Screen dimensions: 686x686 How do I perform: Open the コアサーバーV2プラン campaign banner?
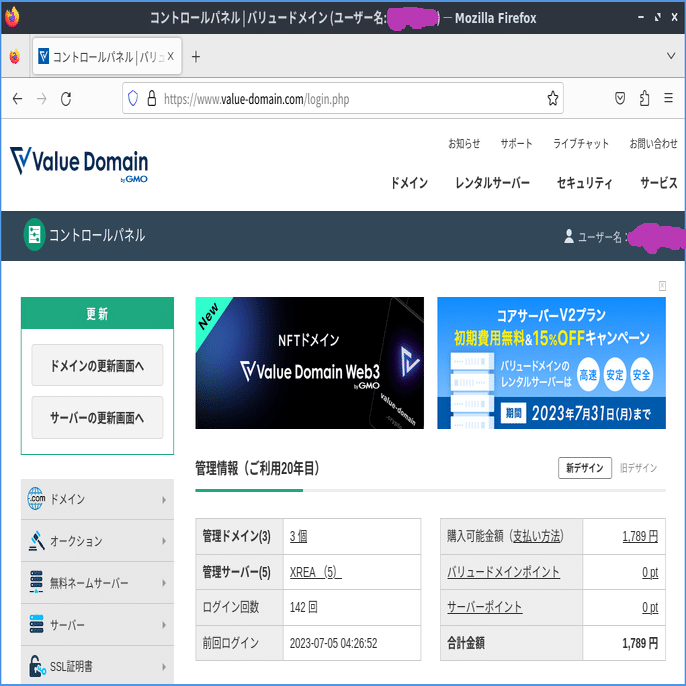coord(551,363)
